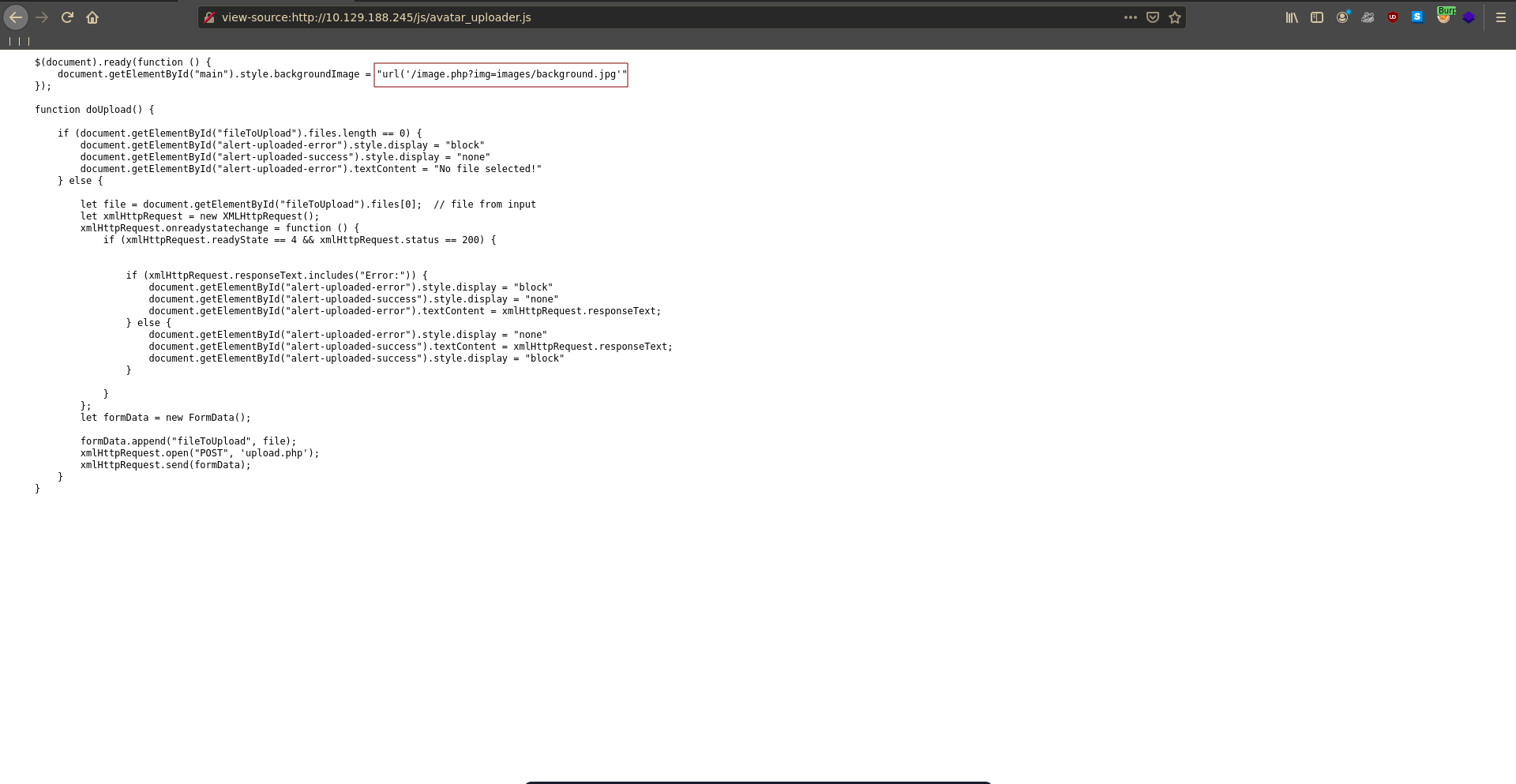Save page to Pocket
The height and width of the screenshot is (784, 1516).
1153,17
